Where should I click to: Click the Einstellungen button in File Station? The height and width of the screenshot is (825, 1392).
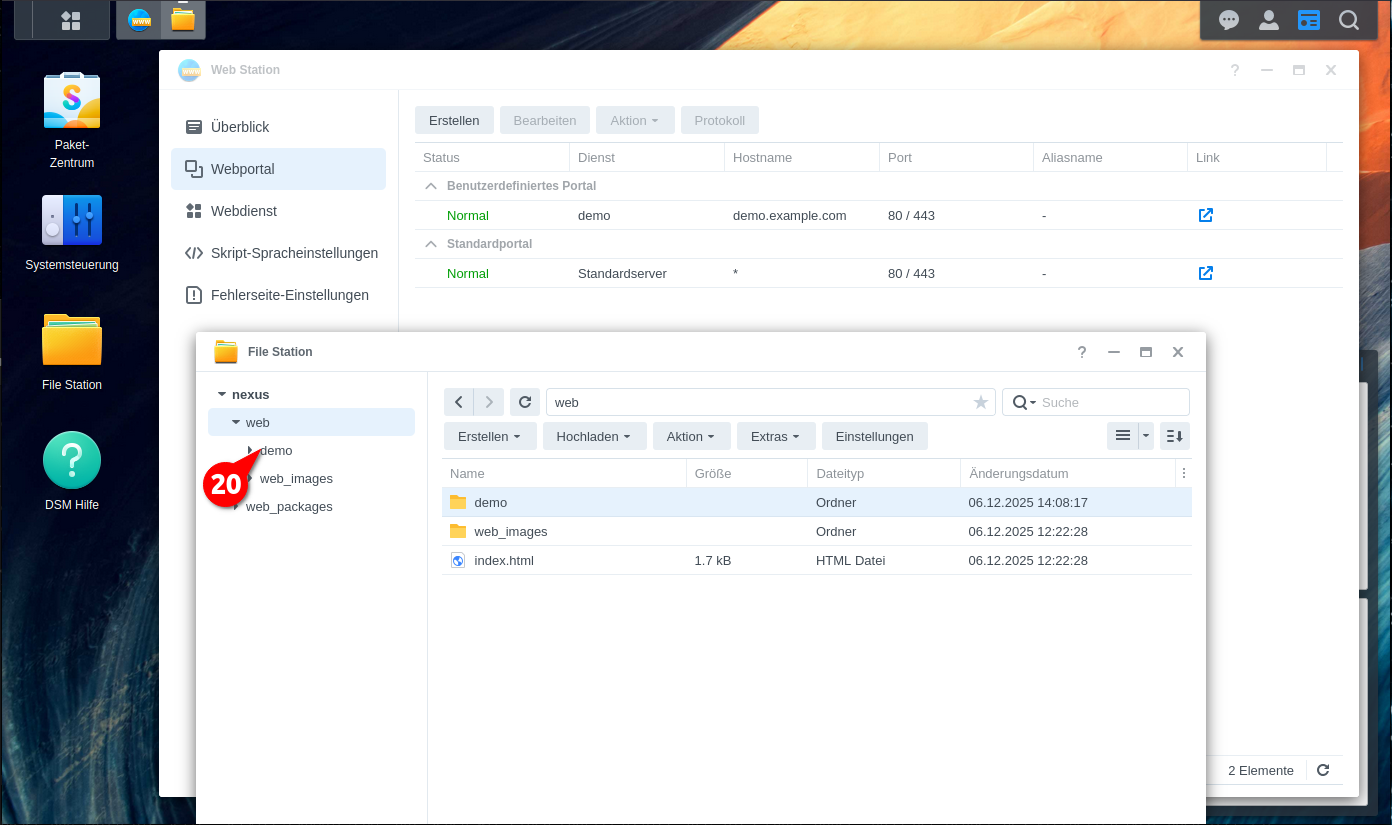(874, 436)
